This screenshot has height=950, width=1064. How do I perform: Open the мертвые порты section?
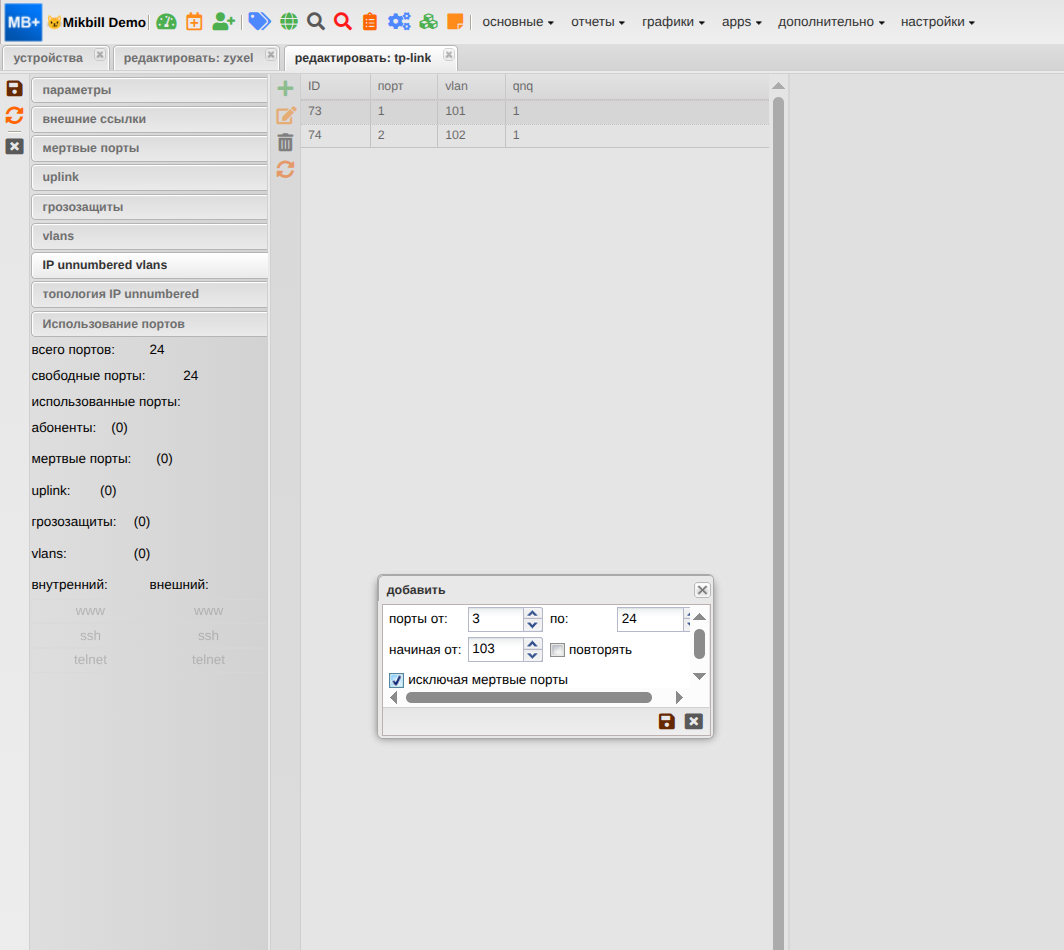coord(150,148)
